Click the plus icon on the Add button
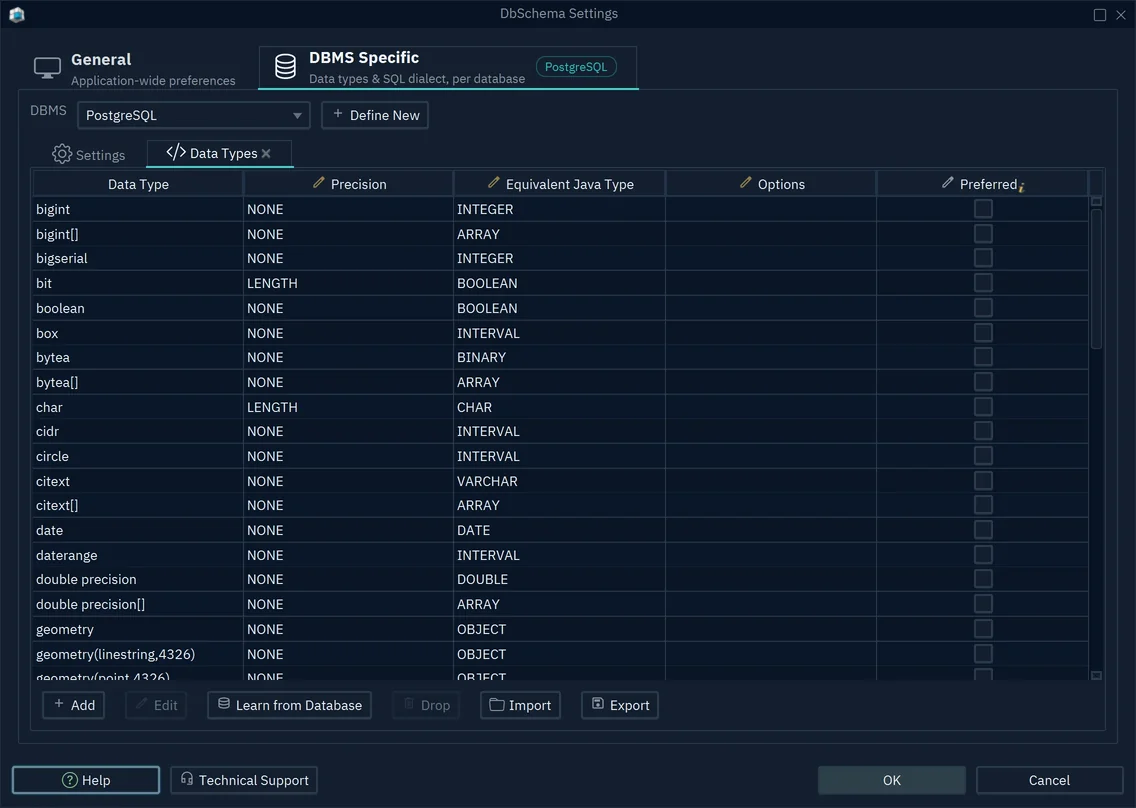The height and width of the screenshot is (808, 1136). (x=59, y=704)
